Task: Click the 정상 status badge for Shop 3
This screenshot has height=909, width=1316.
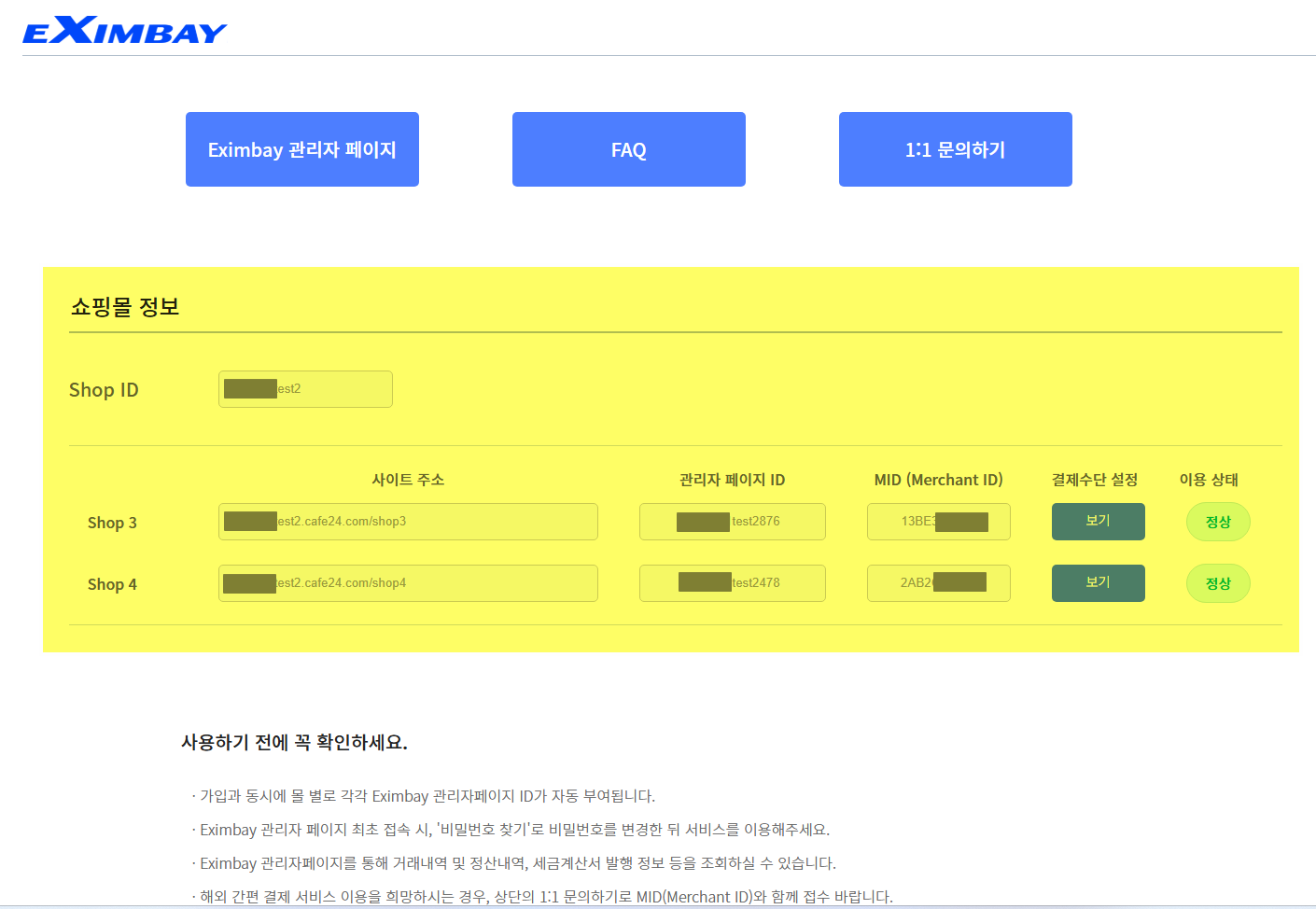Action: click(x=1218, y=522)
